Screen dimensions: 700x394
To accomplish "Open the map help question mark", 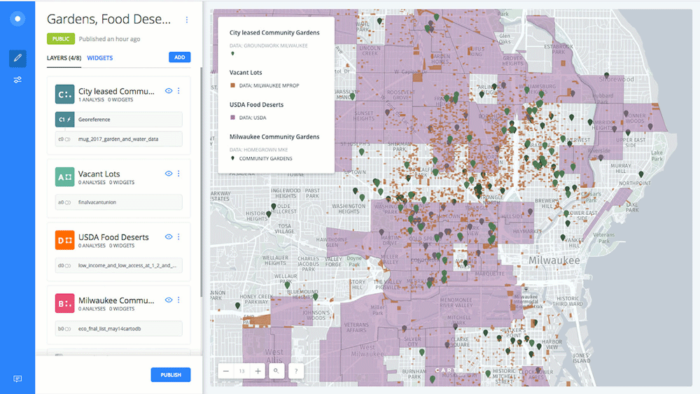I will pyautogui.click(x=296, y=371).
